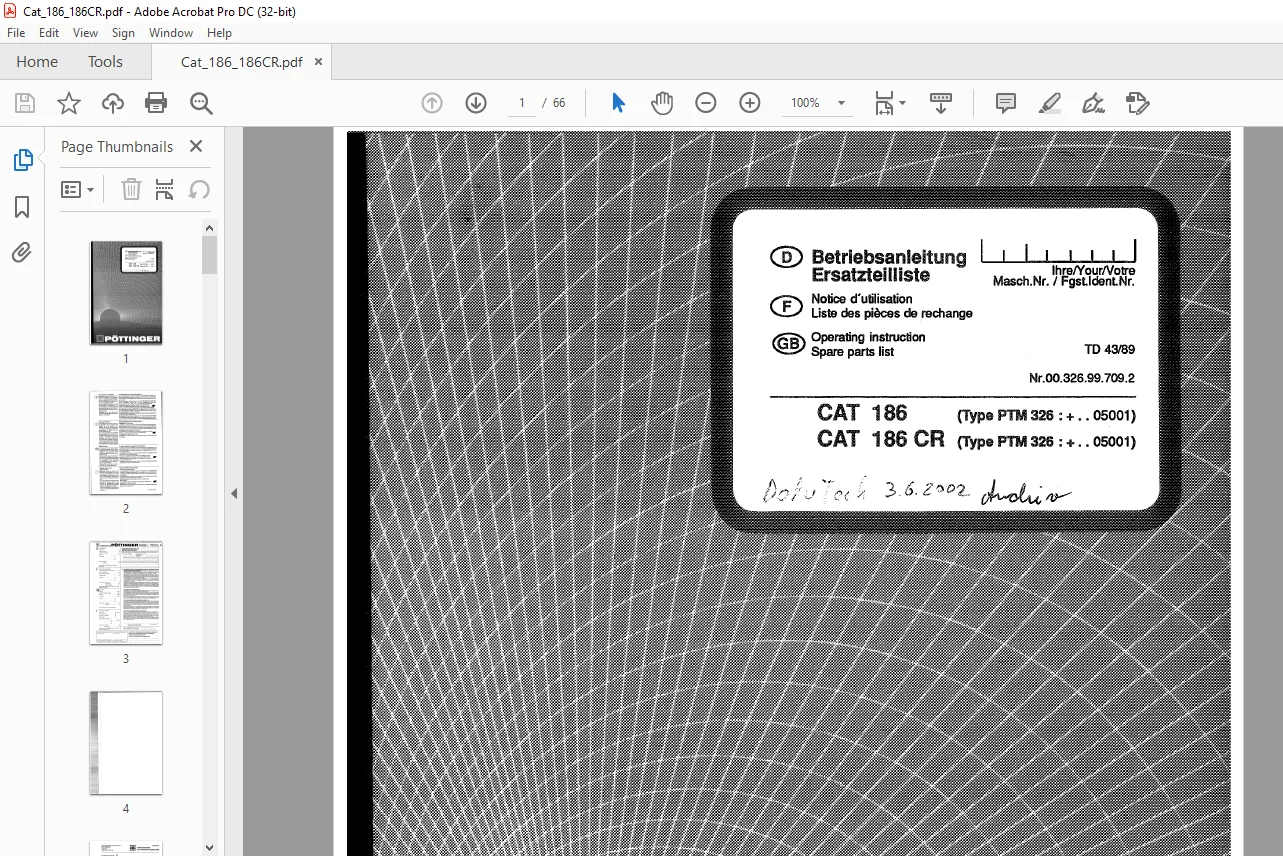This screenshot has width=1283, height=856.
Task: Click the total page count 66
Action: 559,103
